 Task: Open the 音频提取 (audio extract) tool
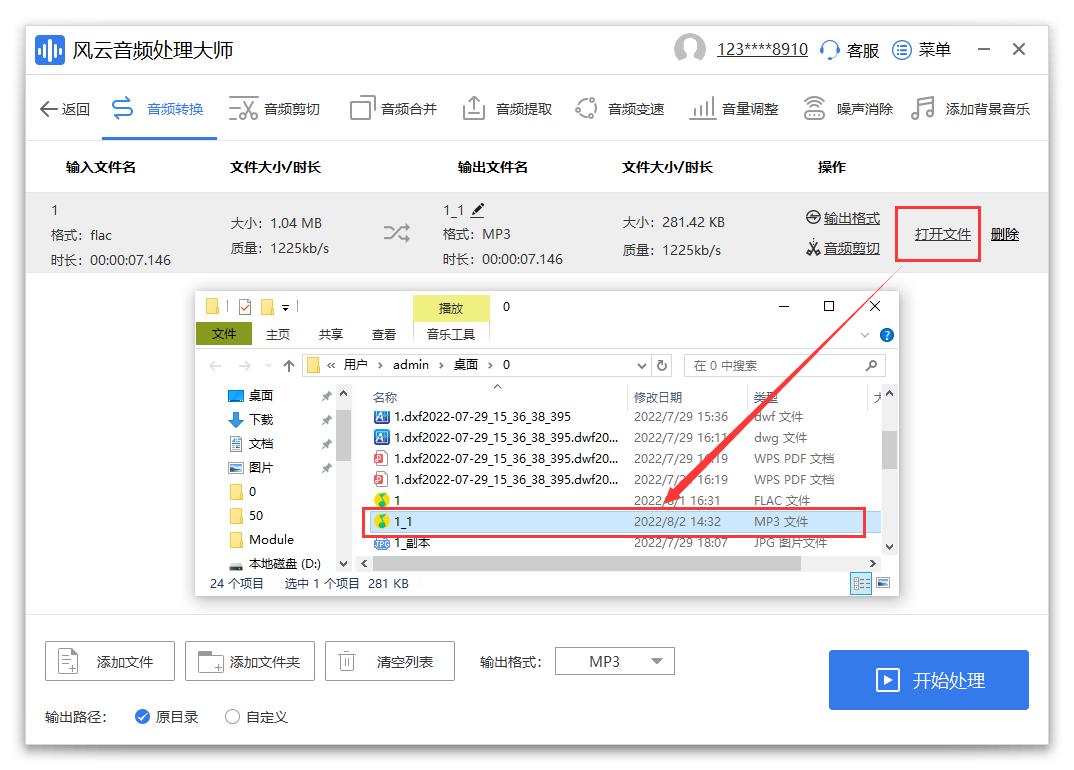pos(523,108)
